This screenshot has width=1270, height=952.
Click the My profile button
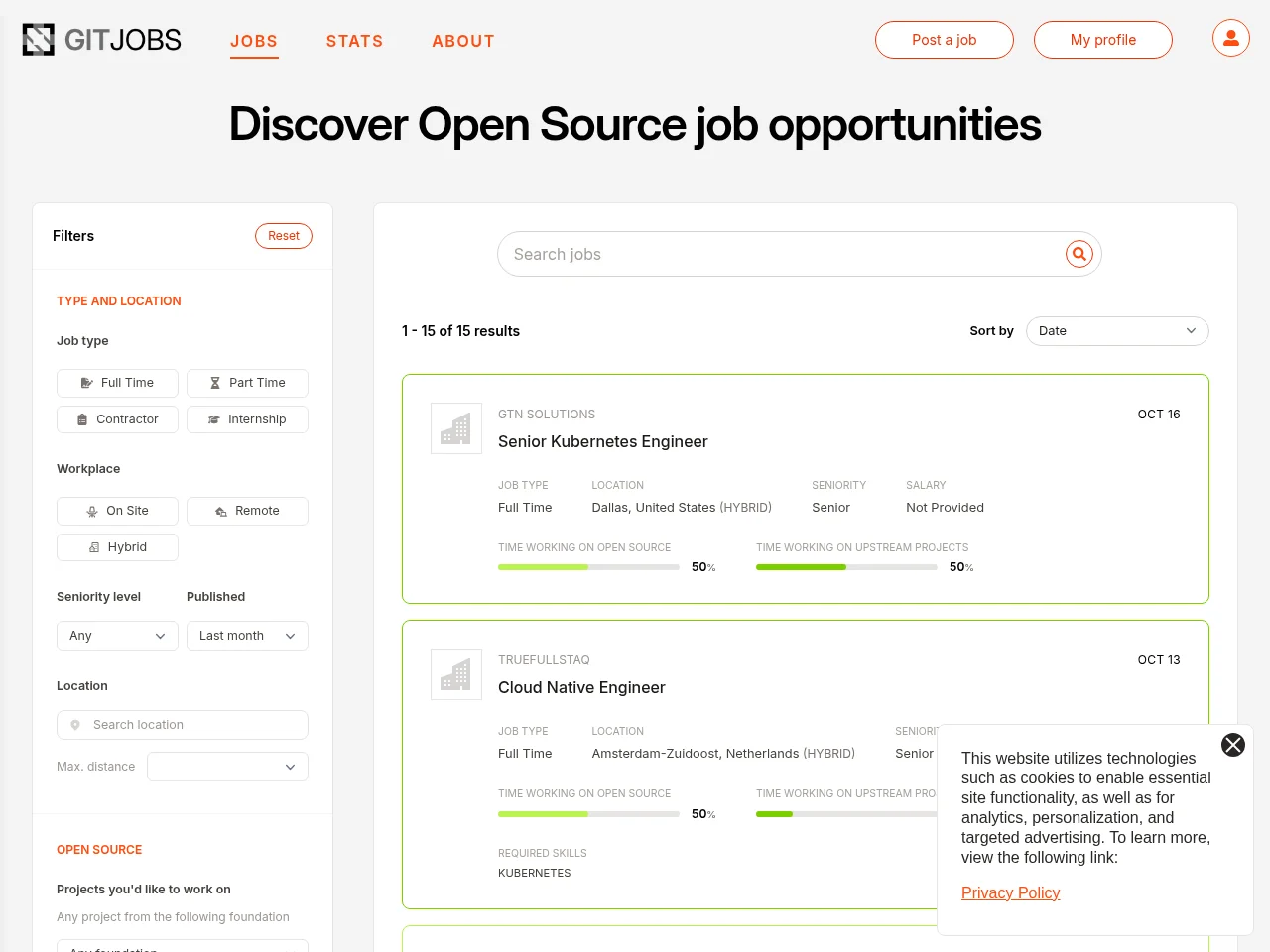point(1103,40)
